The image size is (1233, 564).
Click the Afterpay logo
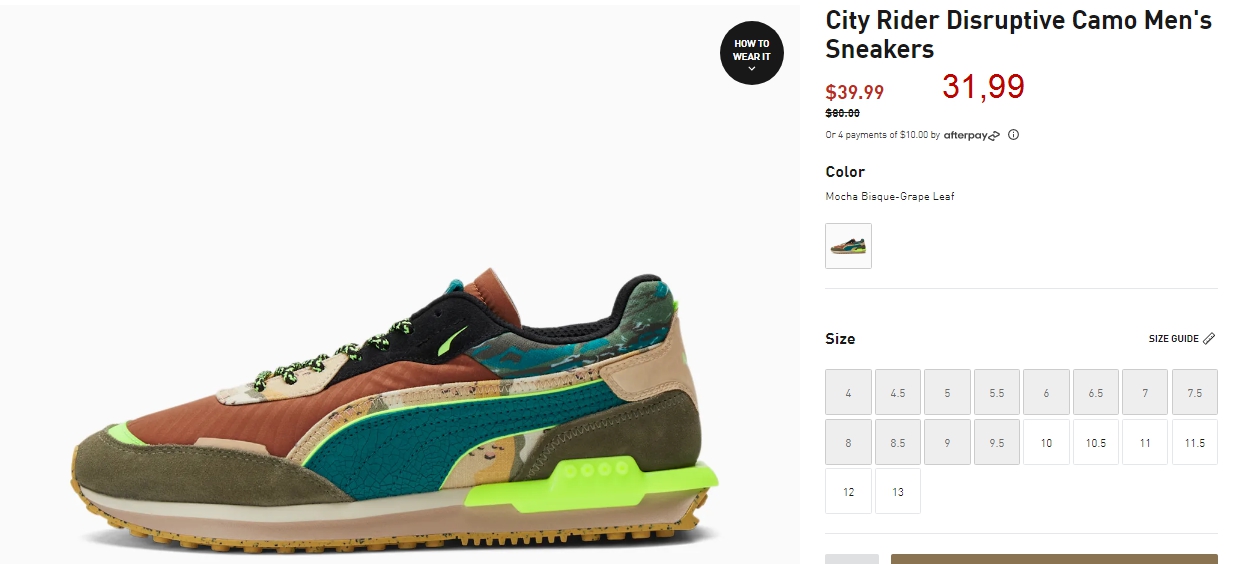[971, 135]
